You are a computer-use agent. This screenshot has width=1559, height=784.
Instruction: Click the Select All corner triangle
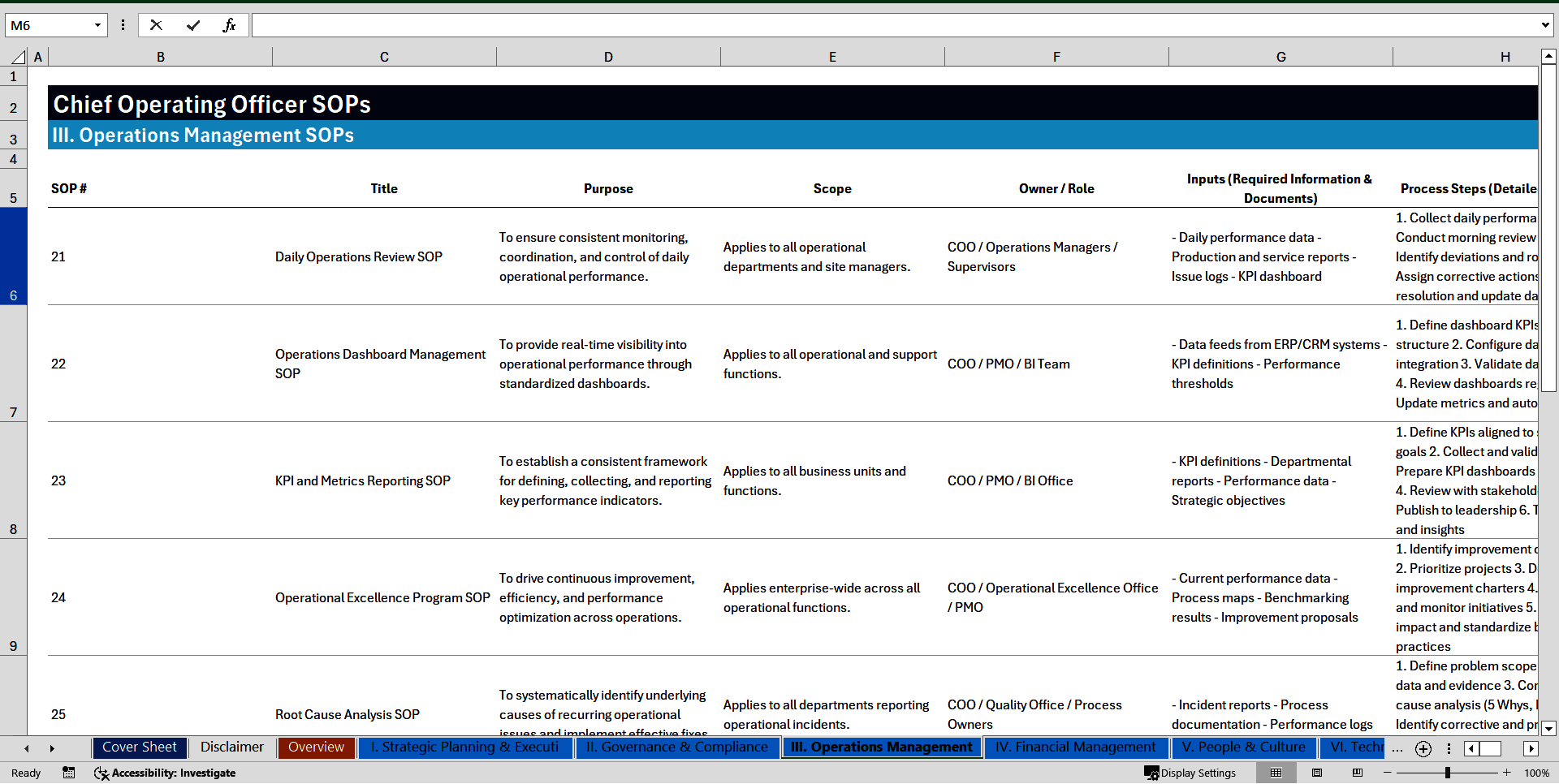18,57
